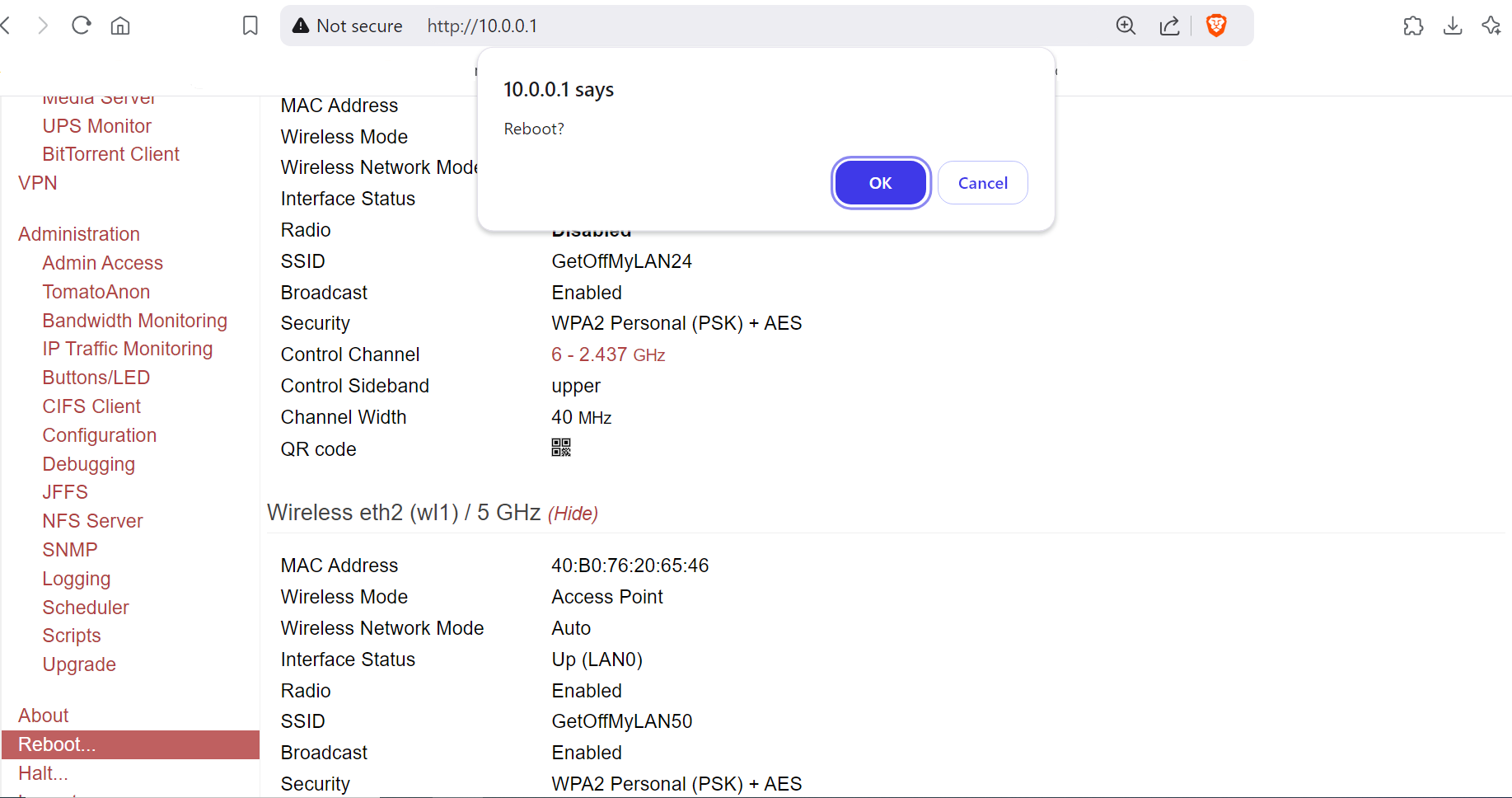Click the browser forward arrow
This screenshot has height=798, width=1512.
click(43, 26)
